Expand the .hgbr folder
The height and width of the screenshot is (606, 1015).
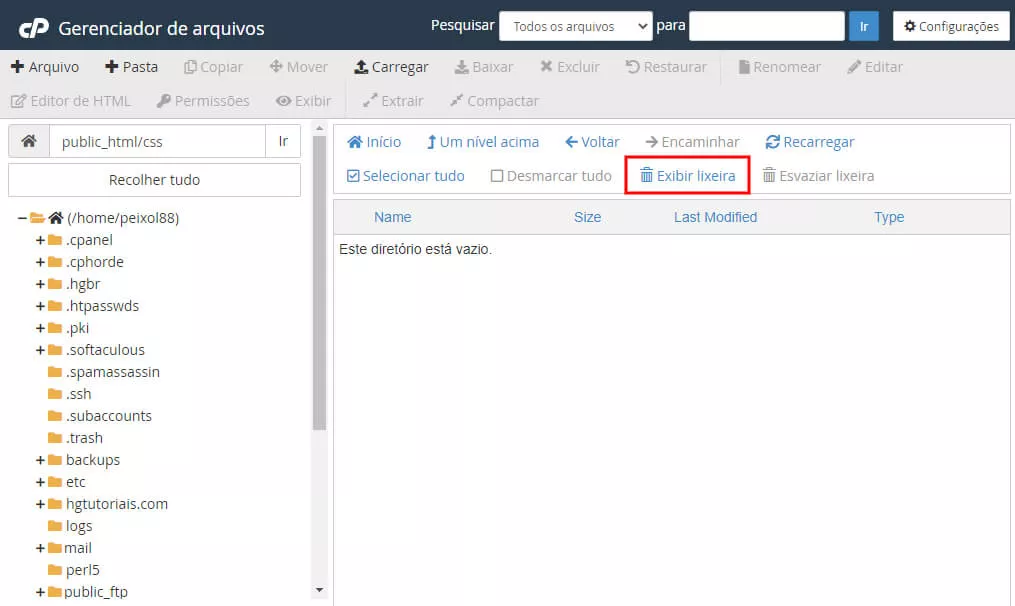click(40, 284)
